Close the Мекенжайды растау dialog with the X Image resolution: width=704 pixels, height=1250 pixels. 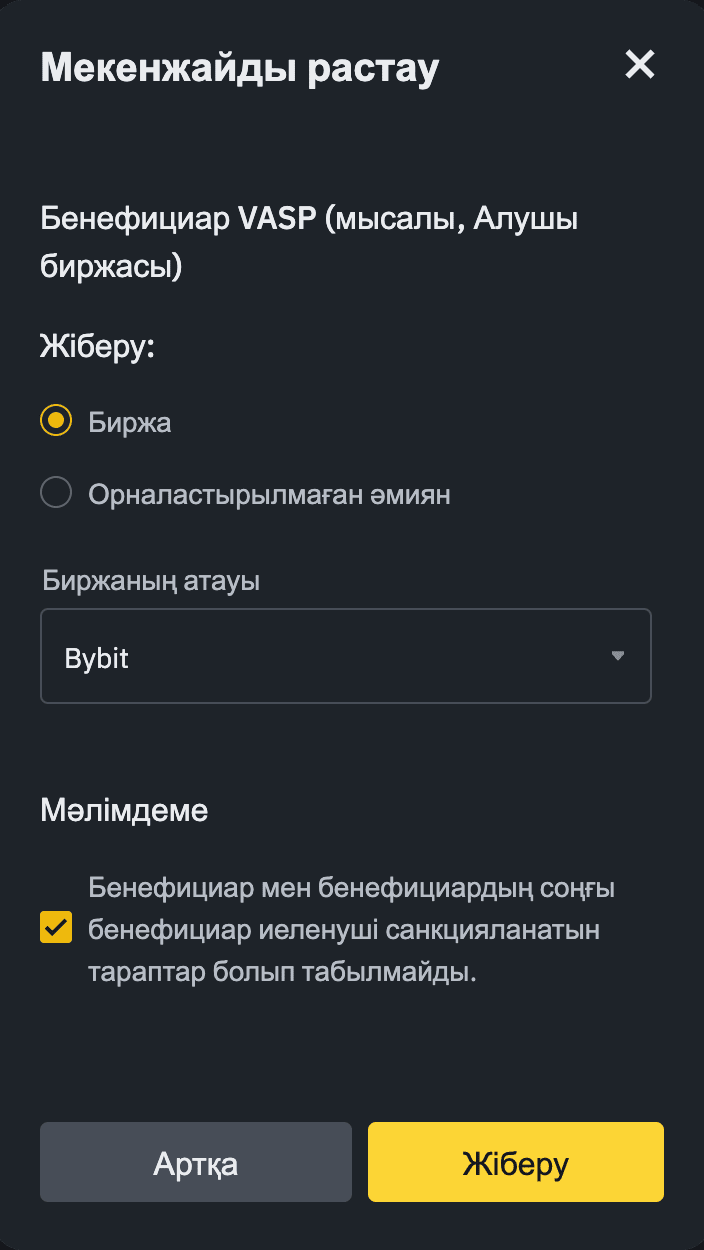coord(639,64)
